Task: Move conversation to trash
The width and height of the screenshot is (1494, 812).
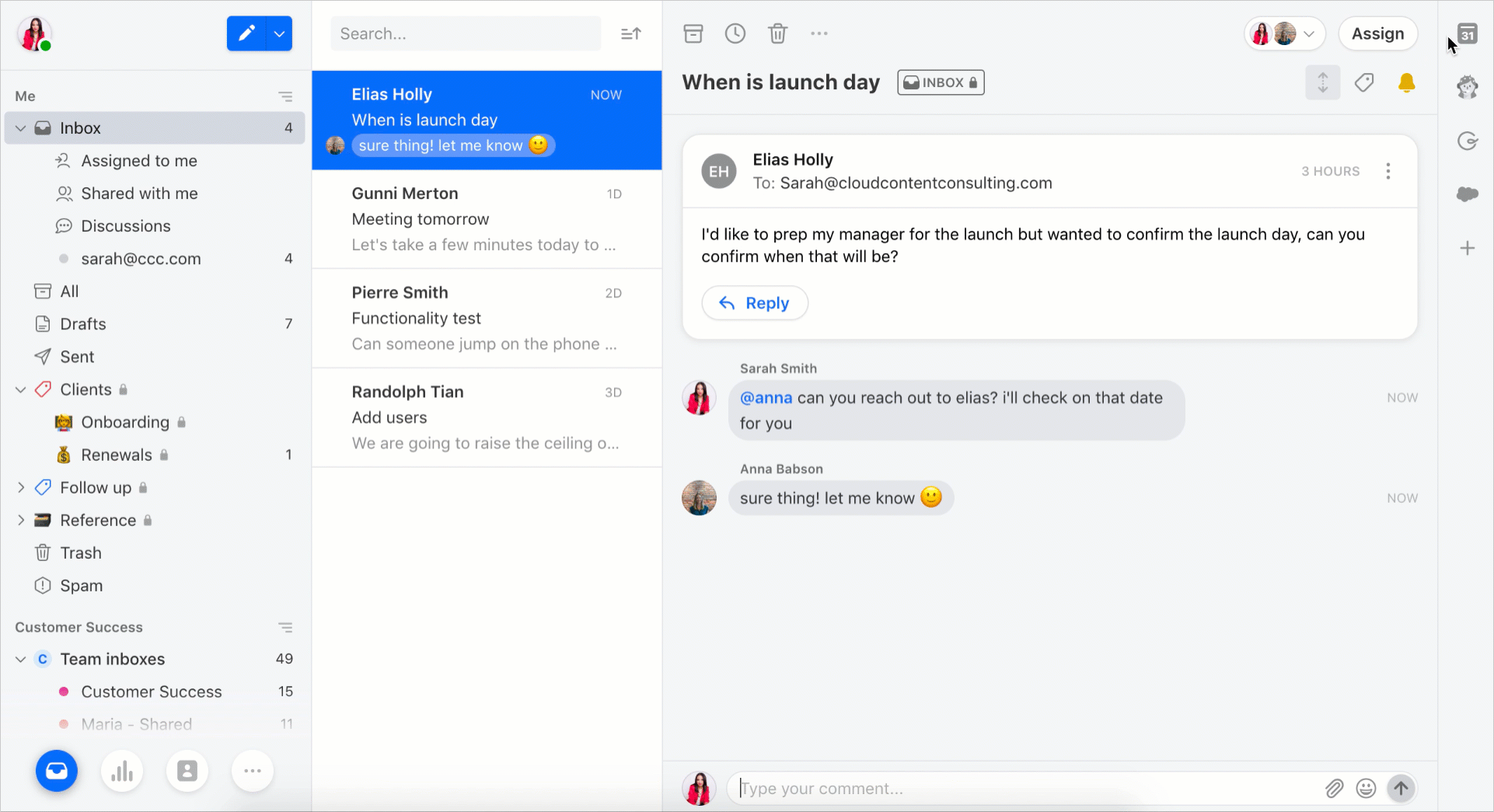Action: click(778, 33)
